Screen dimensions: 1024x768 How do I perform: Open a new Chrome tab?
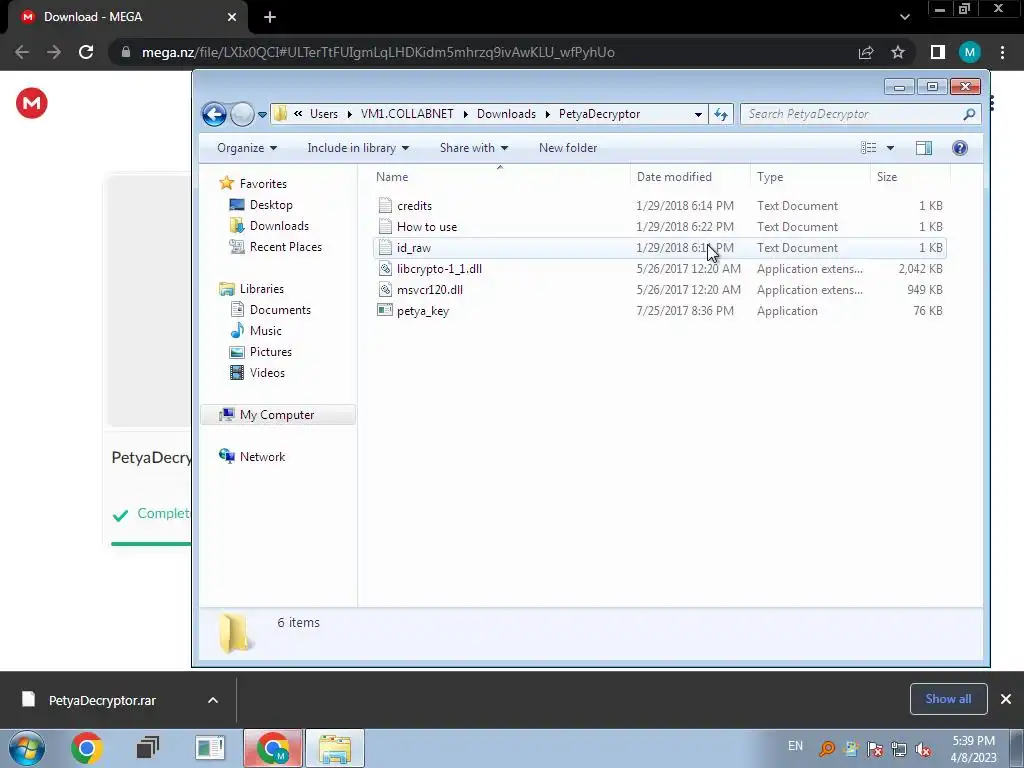270,17
